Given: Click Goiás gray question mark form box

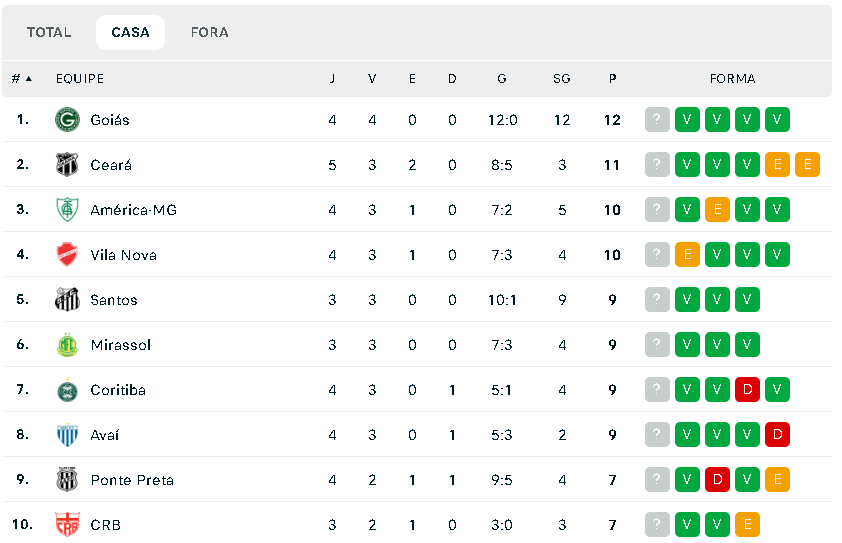Looking at the screenshot, I should click(x=657, y=119).
